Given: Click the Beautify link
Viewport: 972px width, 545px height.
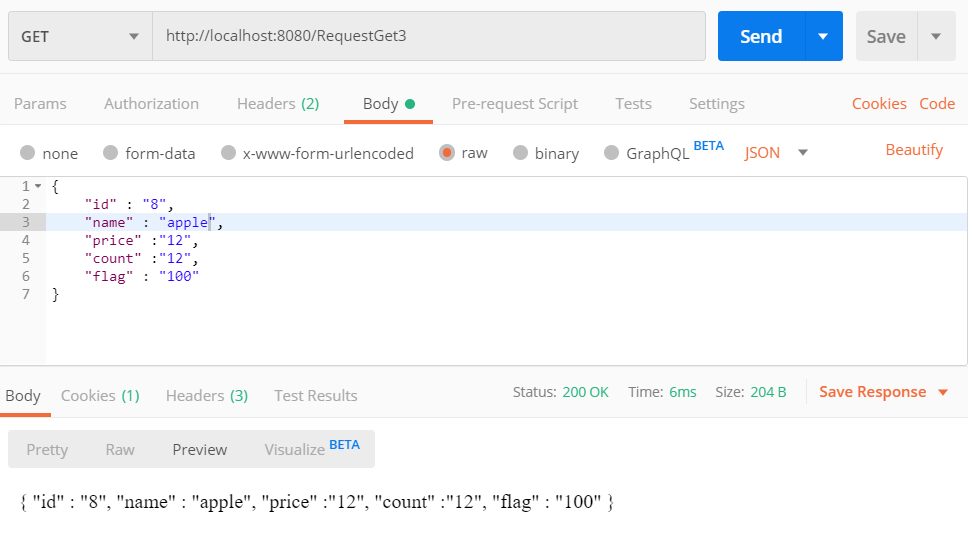Looking at the screenshot, I should [x=914, y=150].
